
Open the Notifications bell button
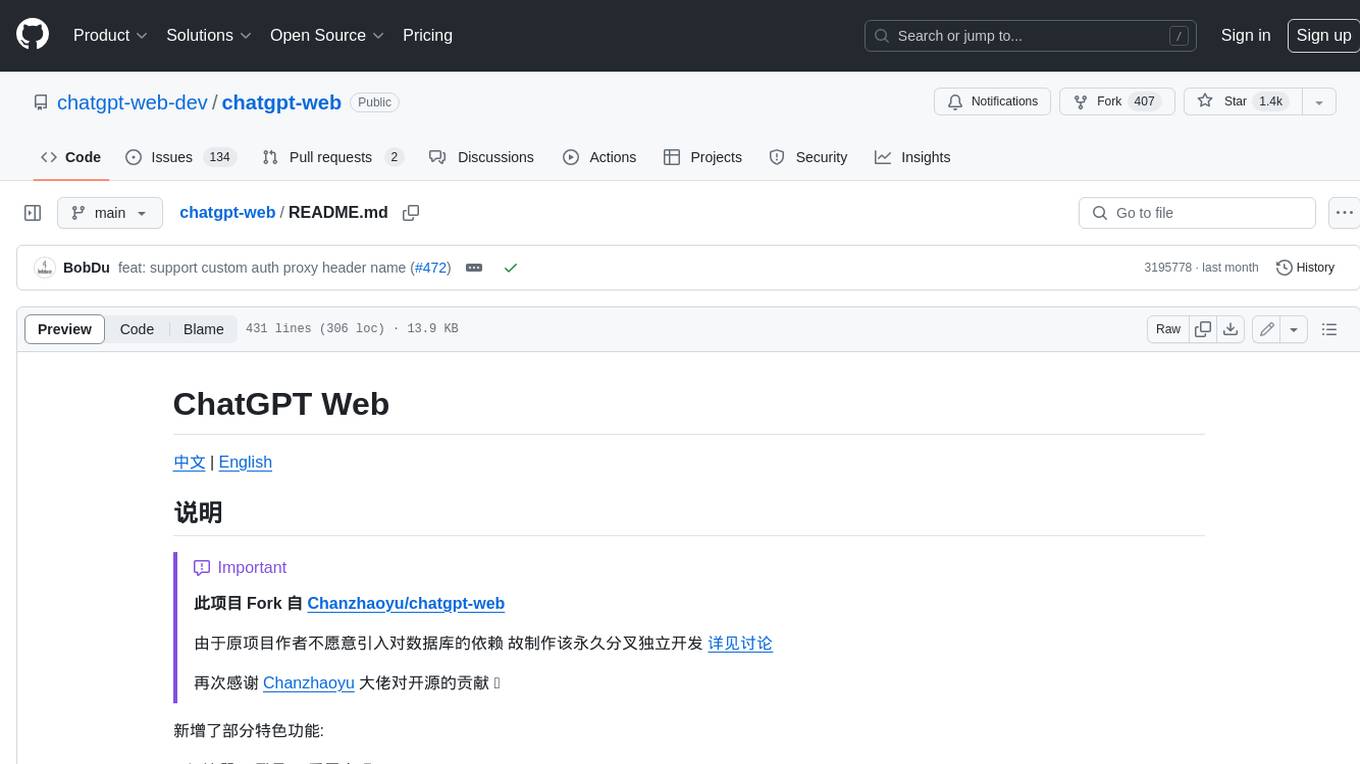pos(992,101)
